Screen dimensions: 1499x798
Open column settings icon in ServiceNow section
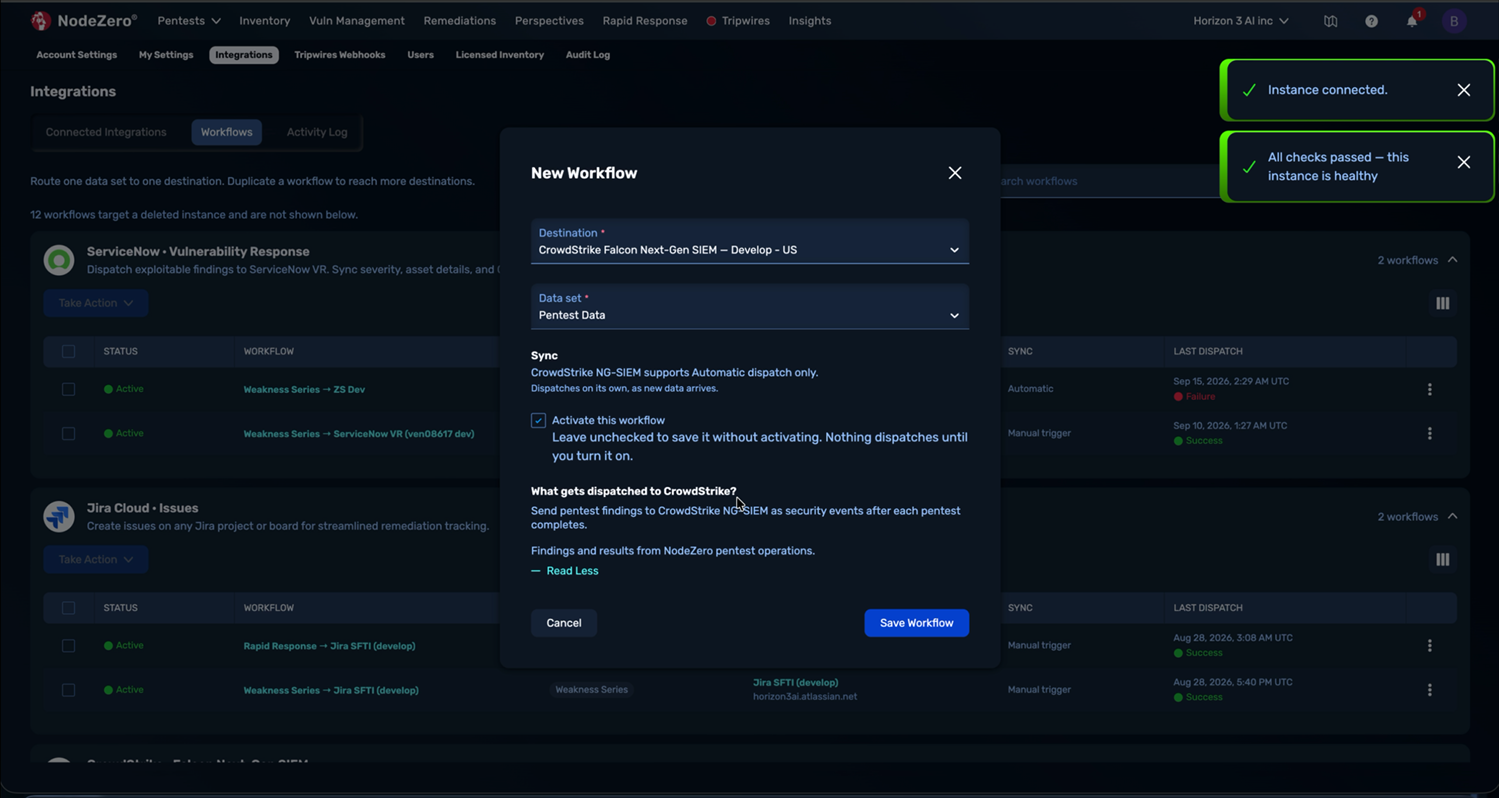pyautogui.click(x=1442, y=303)
